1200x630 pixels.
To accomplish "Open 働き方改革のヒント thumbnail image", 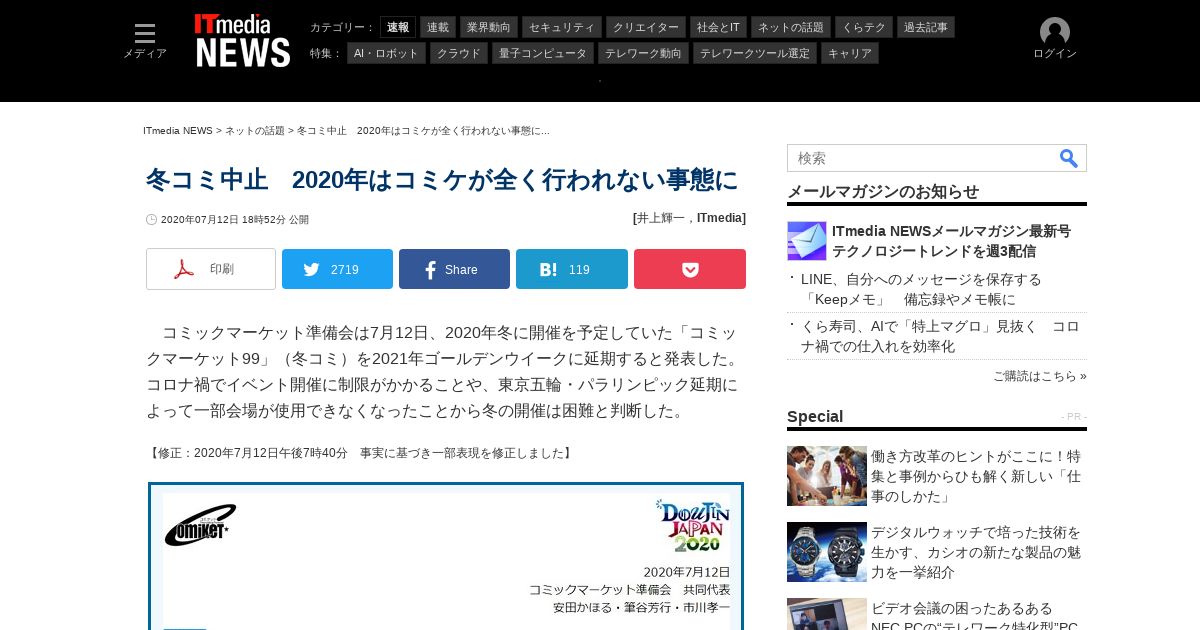I will pos(827,476).
